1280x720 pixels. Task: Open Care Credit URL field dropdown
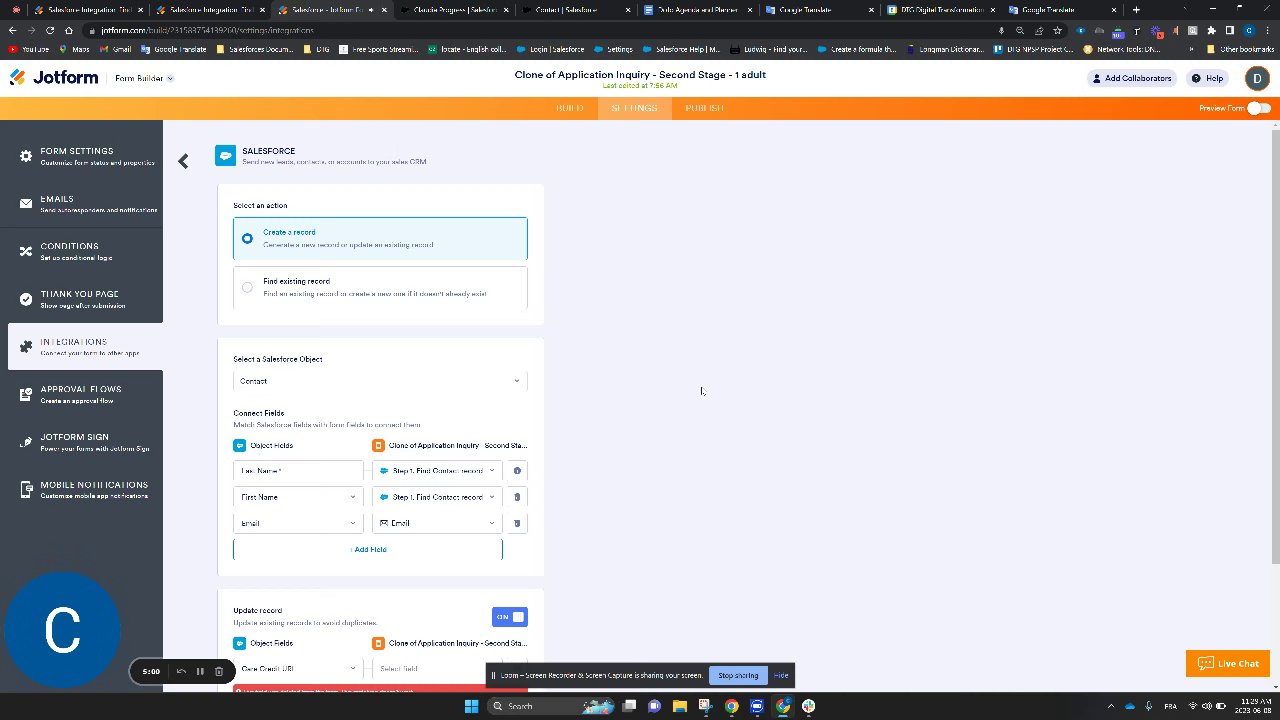coord(298,668)
